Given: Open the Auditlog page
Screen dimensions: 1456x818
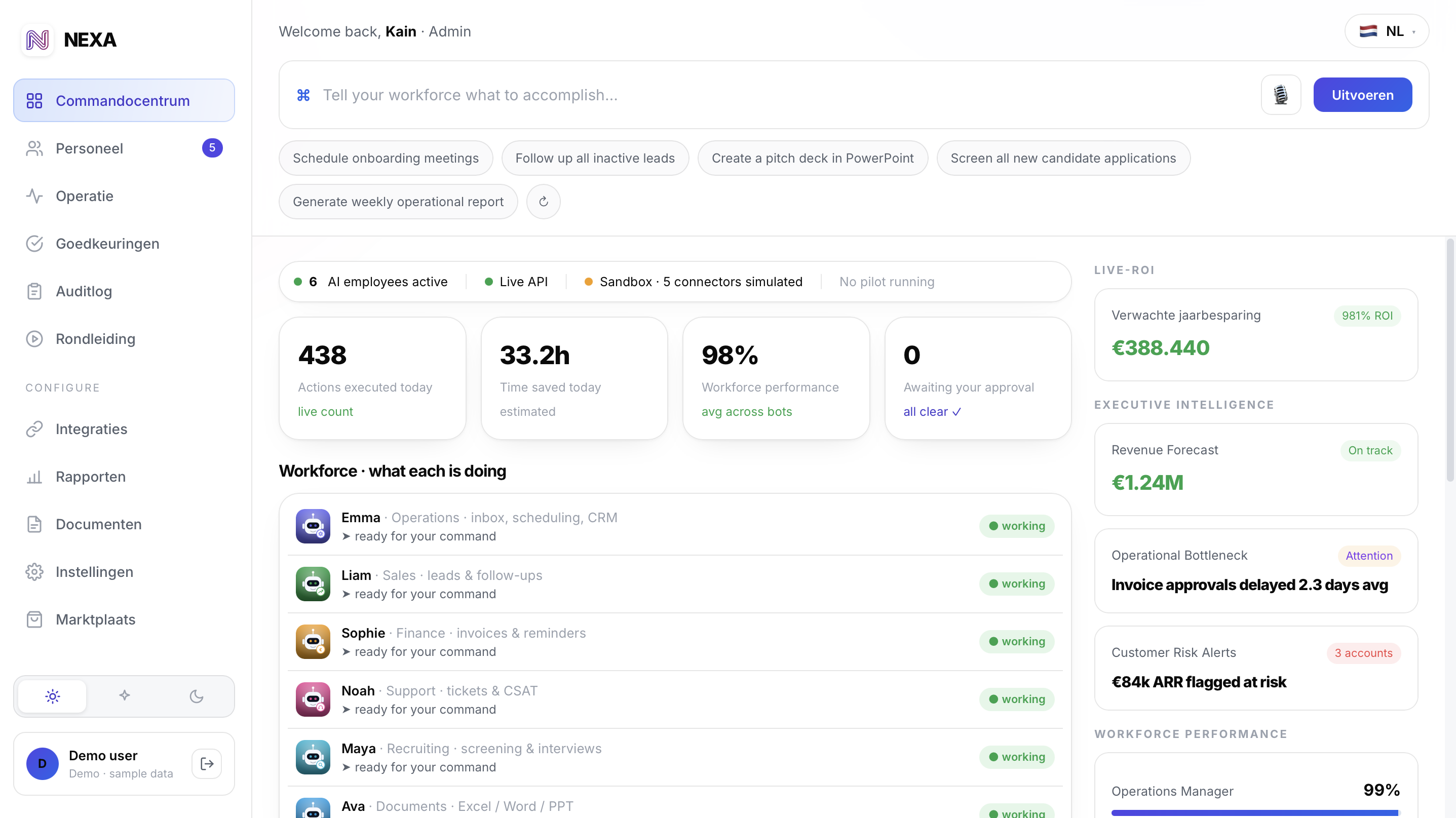Looking at the screenshot, I should coord(124,291).
